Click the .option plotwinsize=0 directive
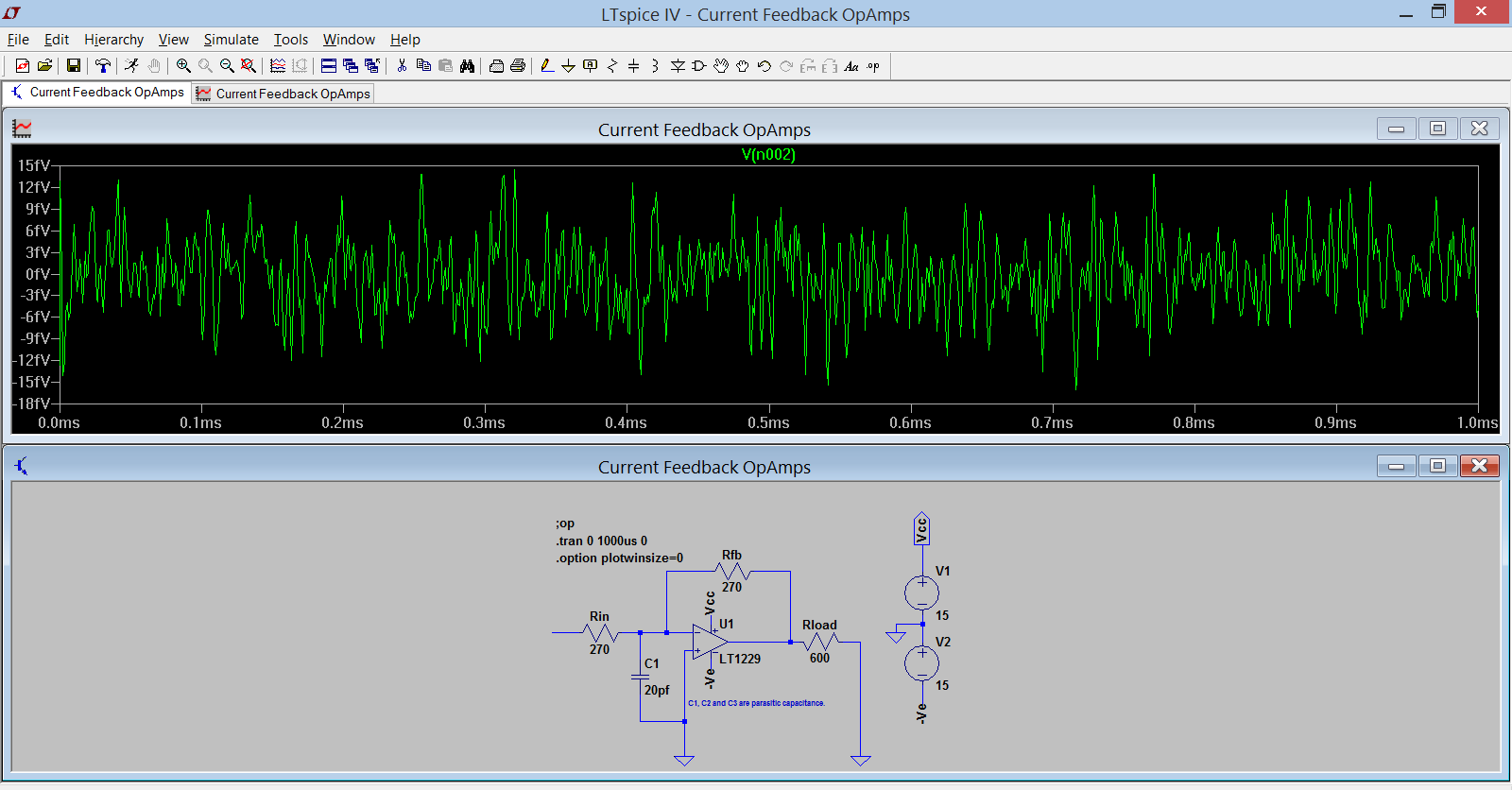The image size is (1512, 790). [x=619, y=558]
